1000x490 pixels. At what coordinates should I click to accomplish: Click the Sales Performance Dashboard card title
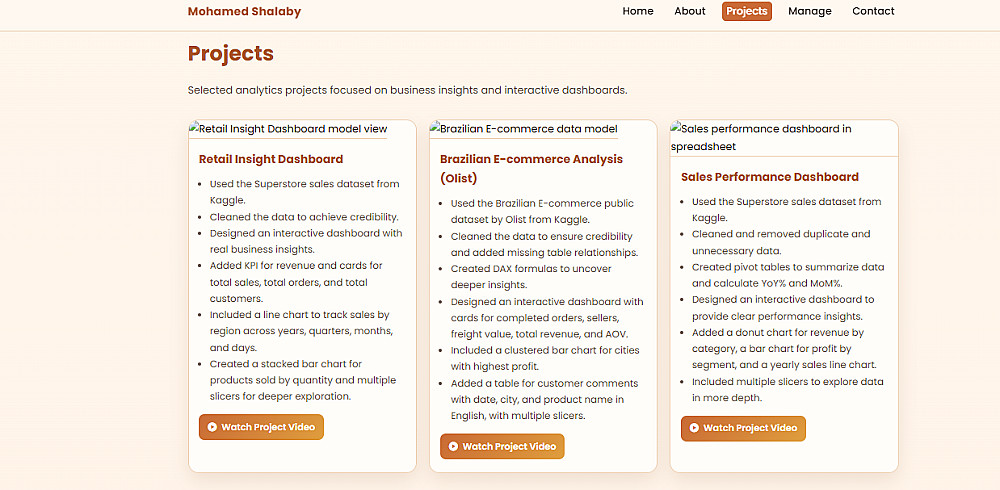[770, 177]
